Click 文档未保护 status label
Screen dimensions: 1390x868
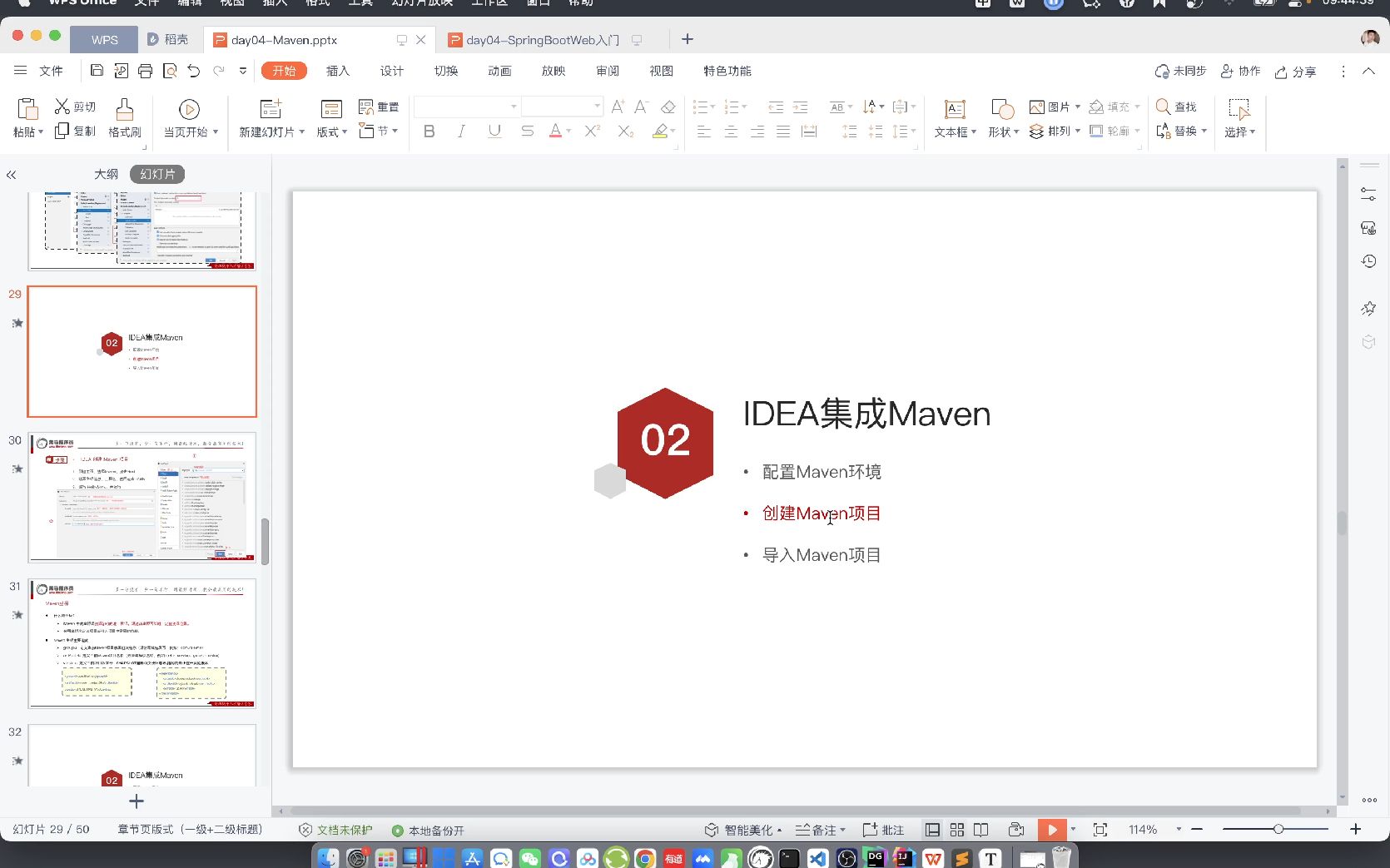335,830
